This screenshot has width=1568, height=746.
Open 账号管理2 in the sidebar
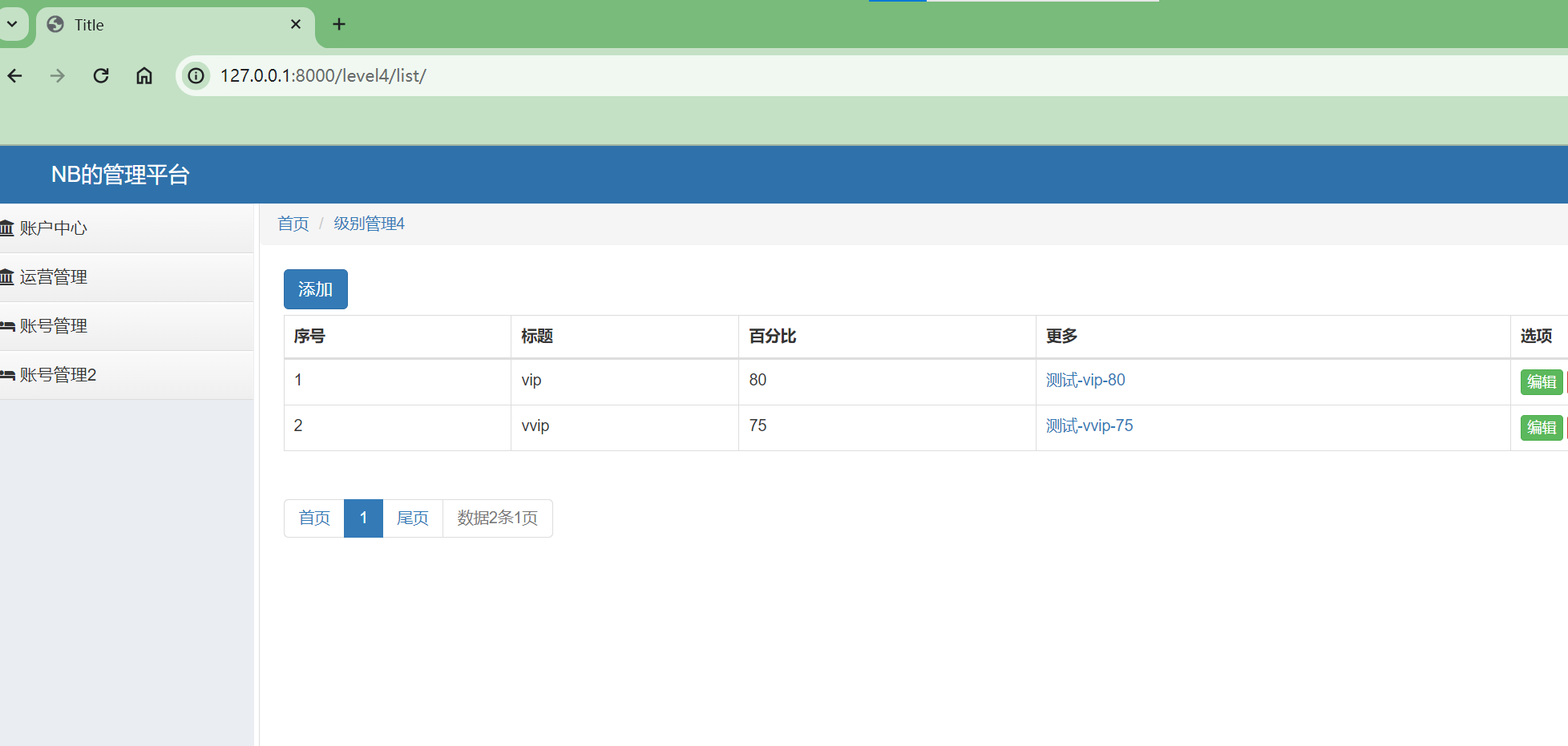[x=126, y=375]
